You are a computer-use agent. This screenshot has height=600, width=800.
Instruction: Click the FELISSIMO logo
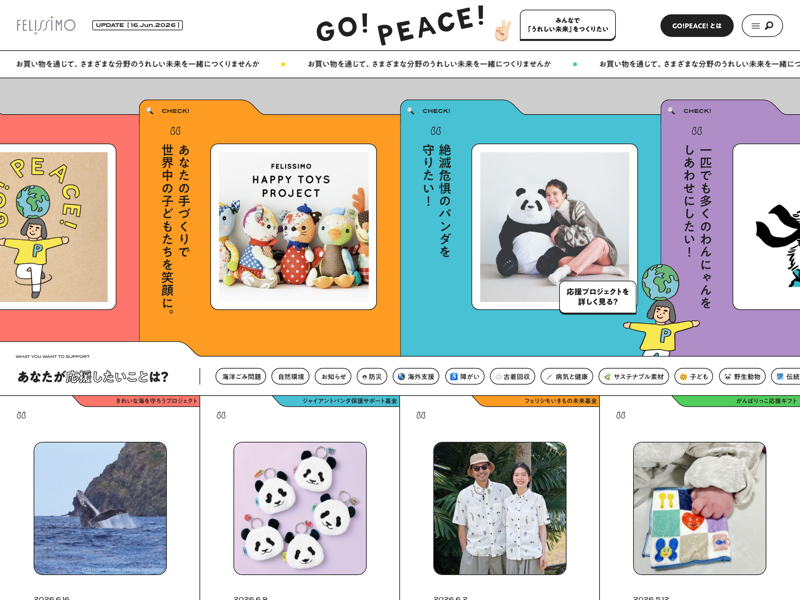pos(46,25)
